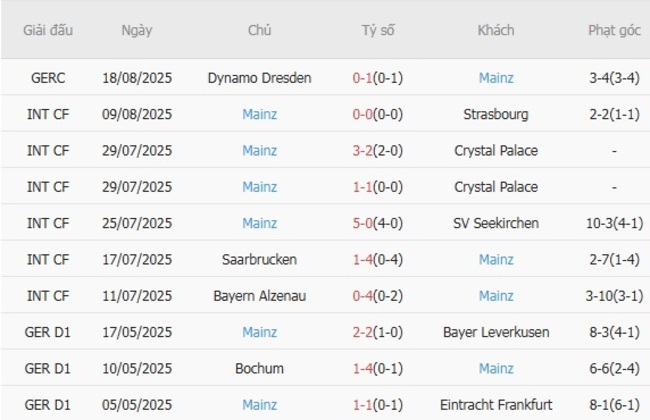650x420 pixels.
Task: Click the GERC league label
Action: point(48,78)
